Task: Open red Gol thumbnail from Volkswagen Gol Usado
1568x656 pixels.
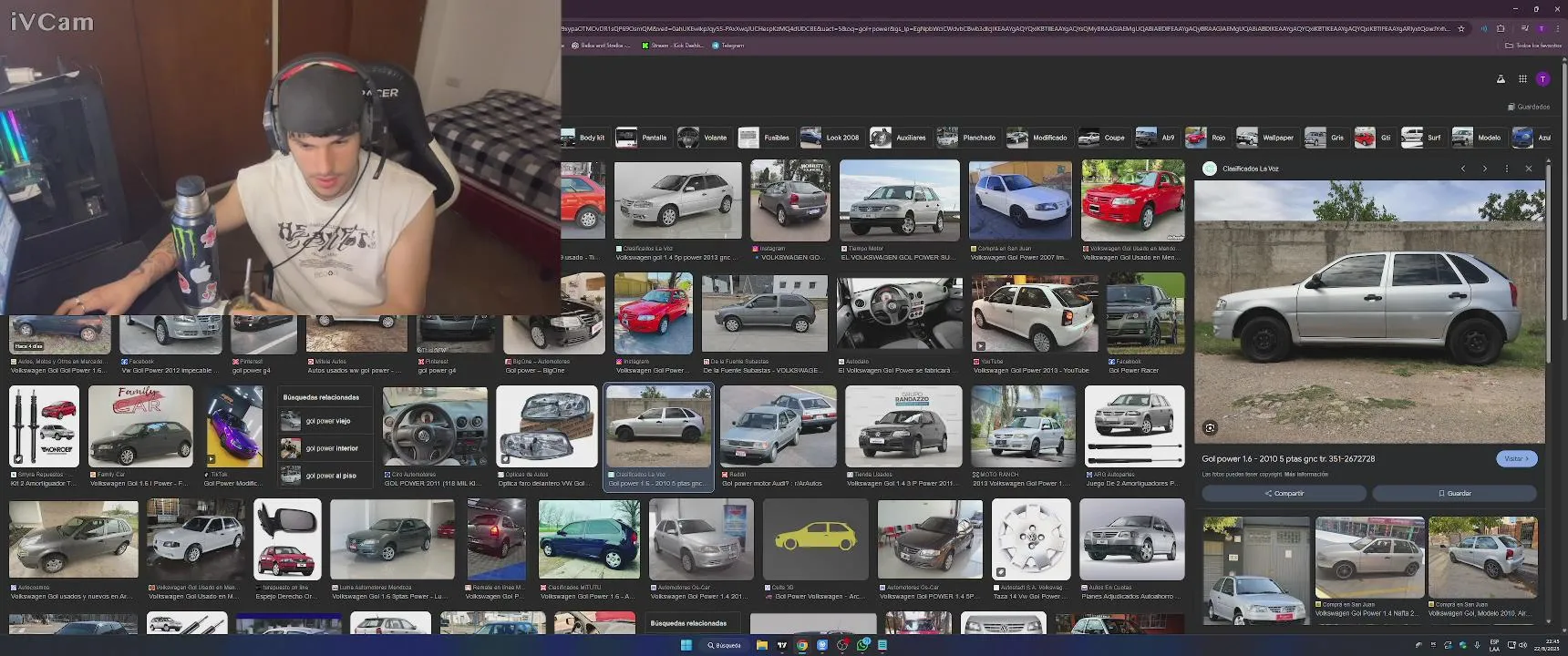Action: coord(1132,200)
